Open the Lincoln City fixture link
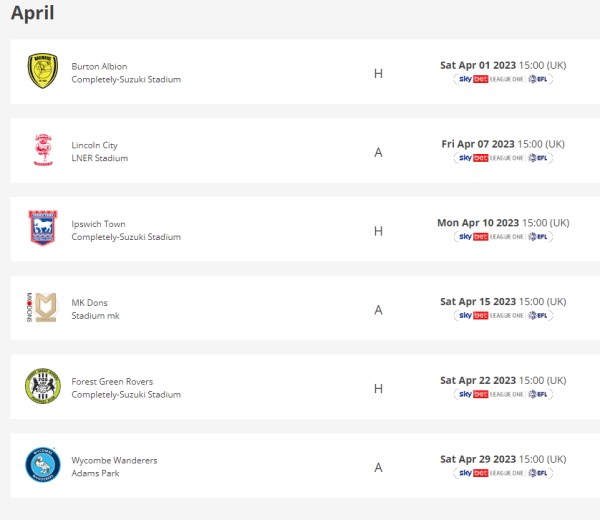 click(95, 145)
